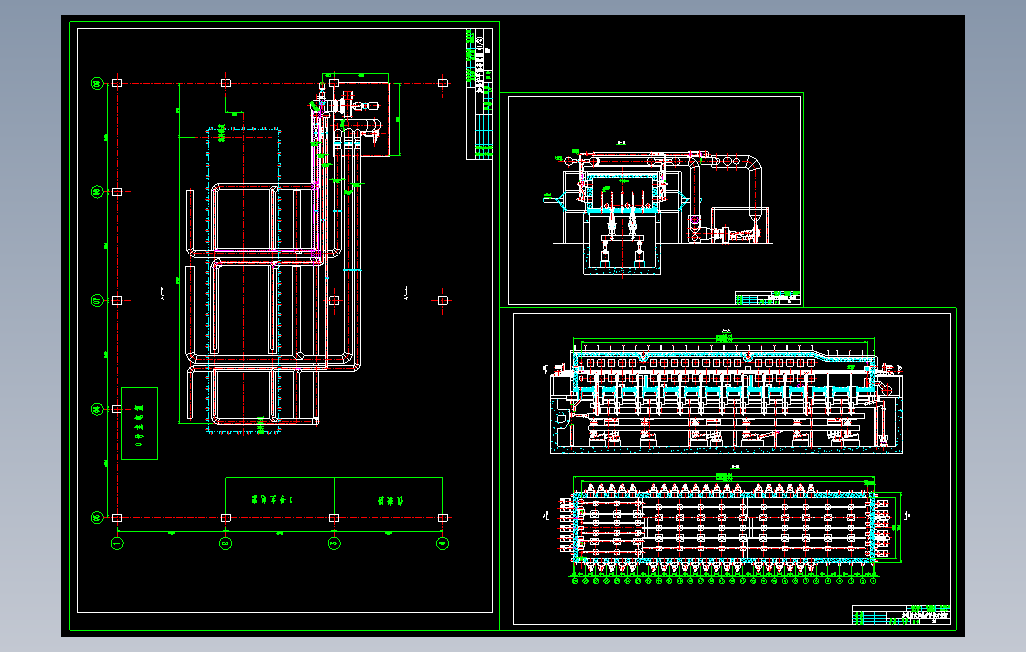The height and width of the screenshot is (652, 1026).
Task: Select grid axis bubble 4 below floor plan
Action: click(x=442, y=543)
